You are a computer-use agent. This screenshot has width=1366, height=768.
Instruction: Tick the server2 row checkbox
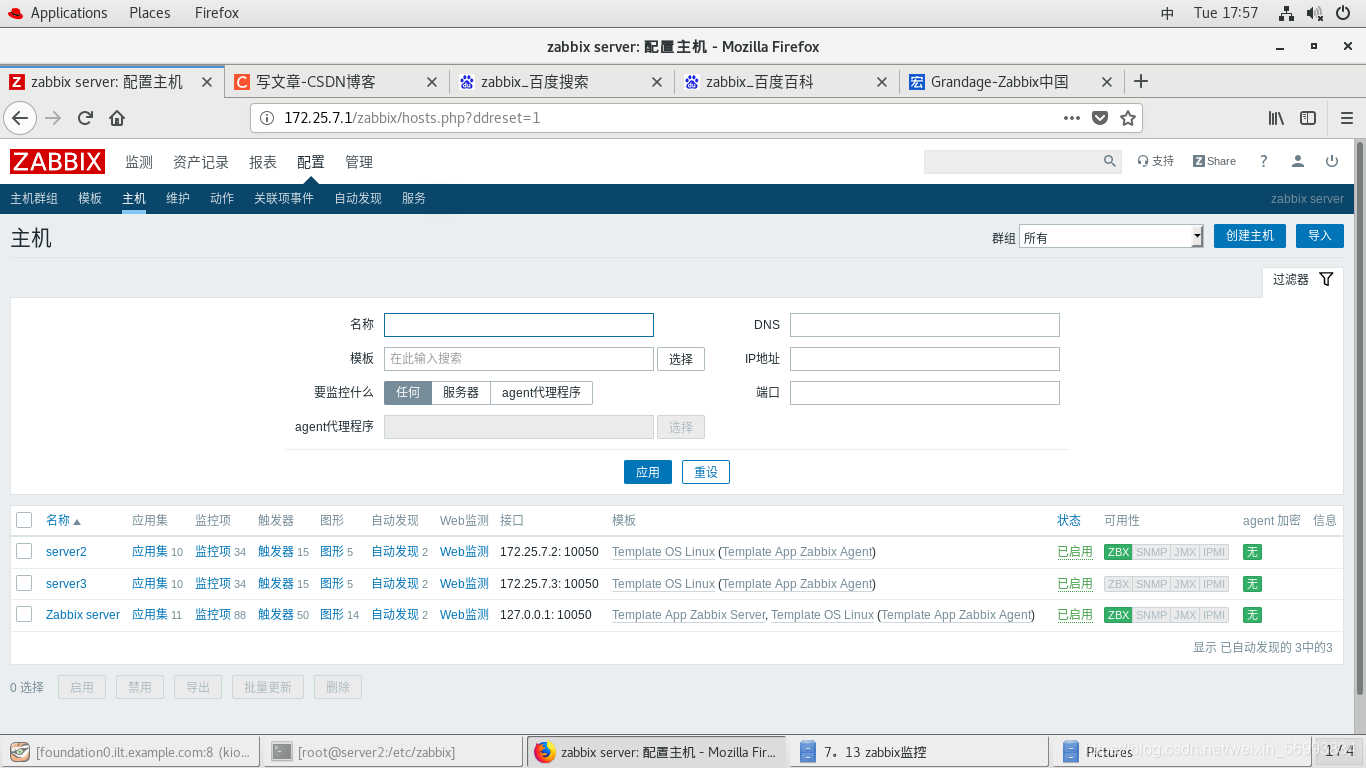coord(24,551)
